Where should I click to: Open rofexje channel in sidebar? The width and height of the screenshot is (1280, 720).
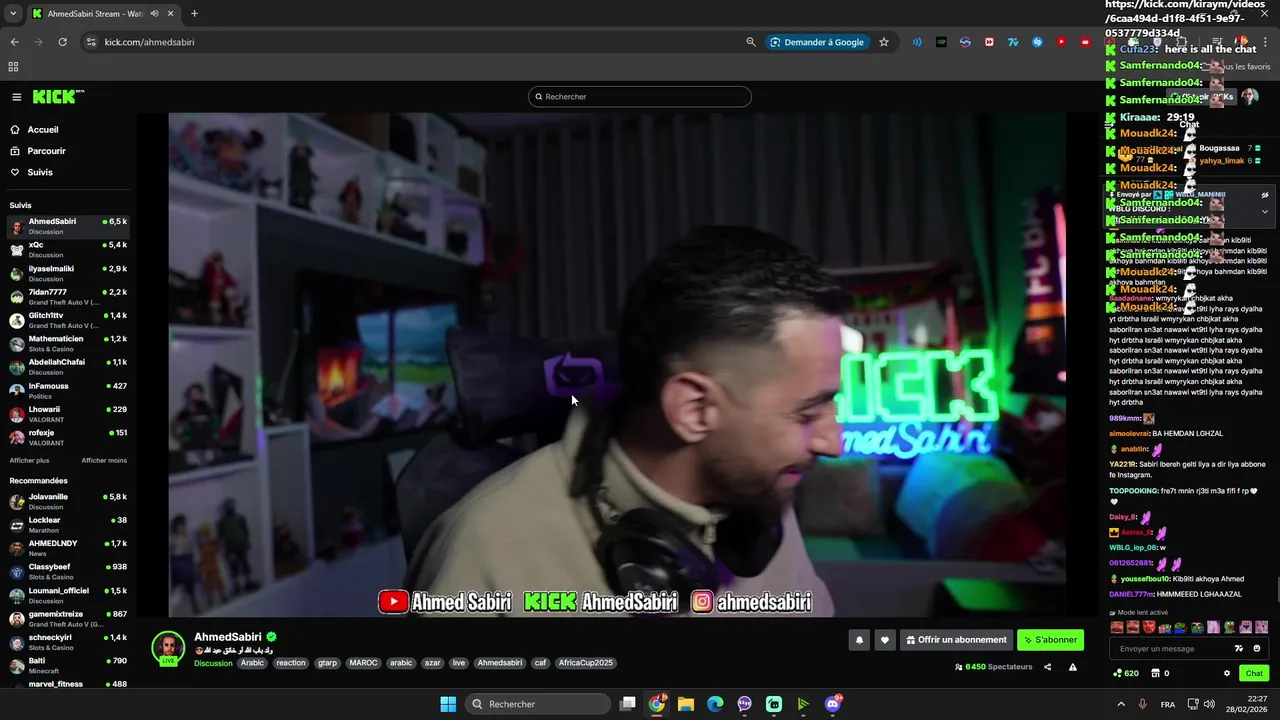click(x=68, y=437)
